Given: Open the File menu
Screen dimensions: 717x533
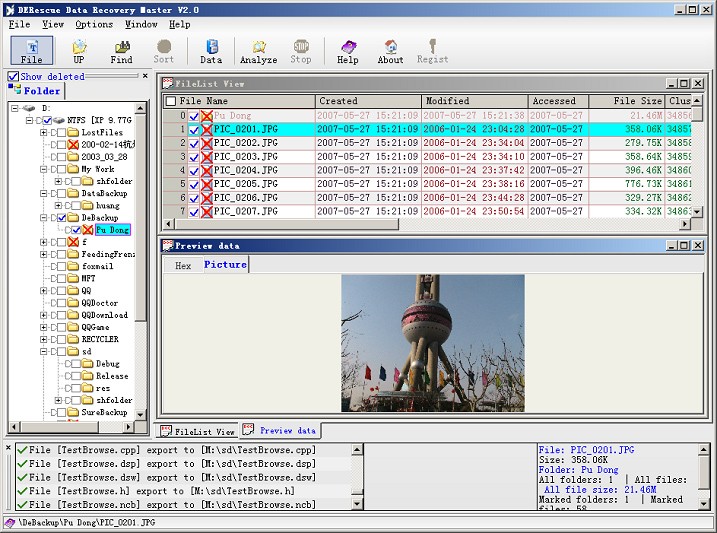Looking at the screenshot, I should tap(20, 24).
